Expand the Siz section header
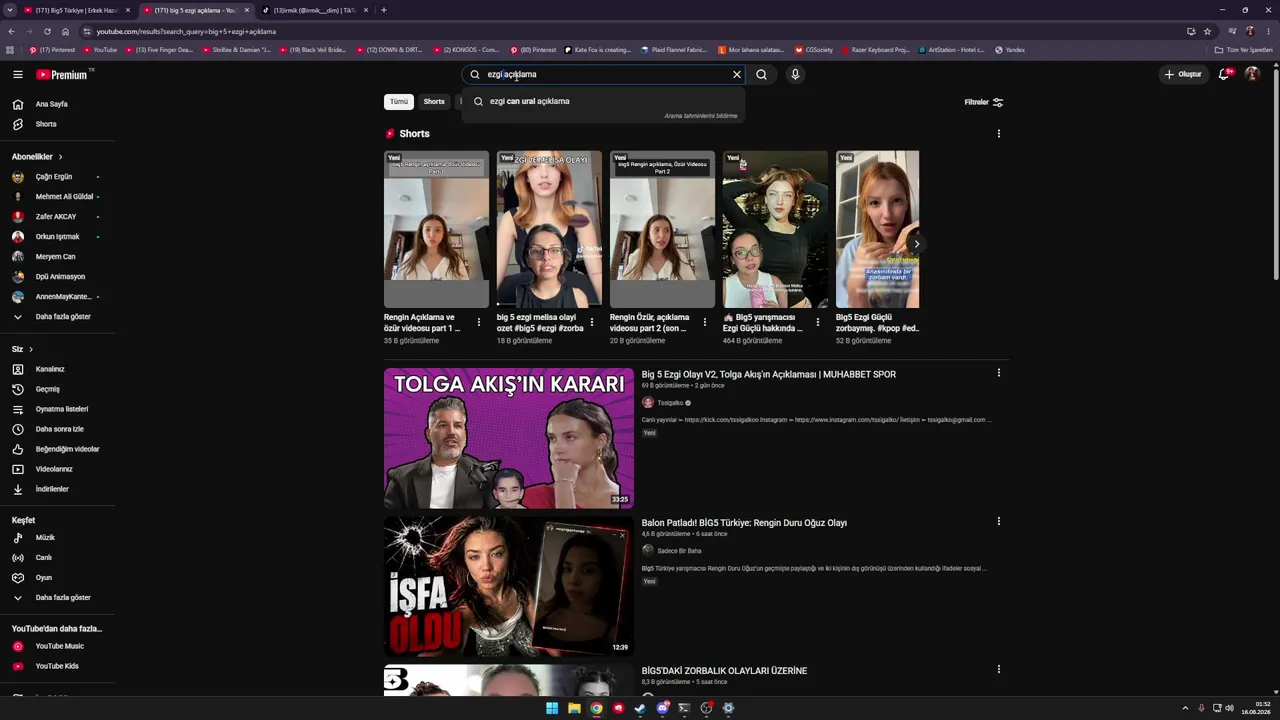 coord(22,349)
